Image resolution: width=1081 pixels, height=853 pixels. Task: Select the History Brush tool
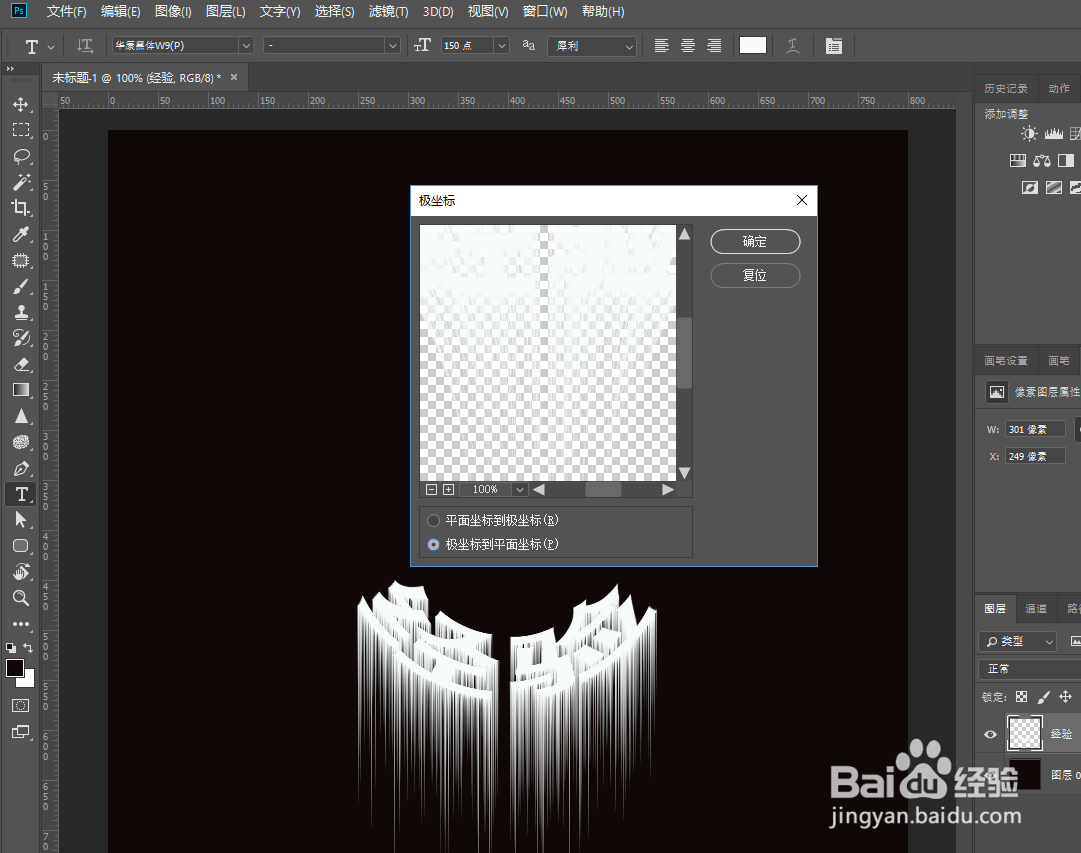[21, 338]
